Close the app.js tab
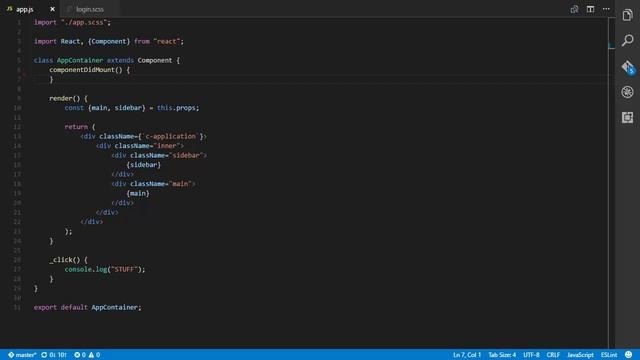The width and height of the screenshot is (640, 360). (52, 9)
